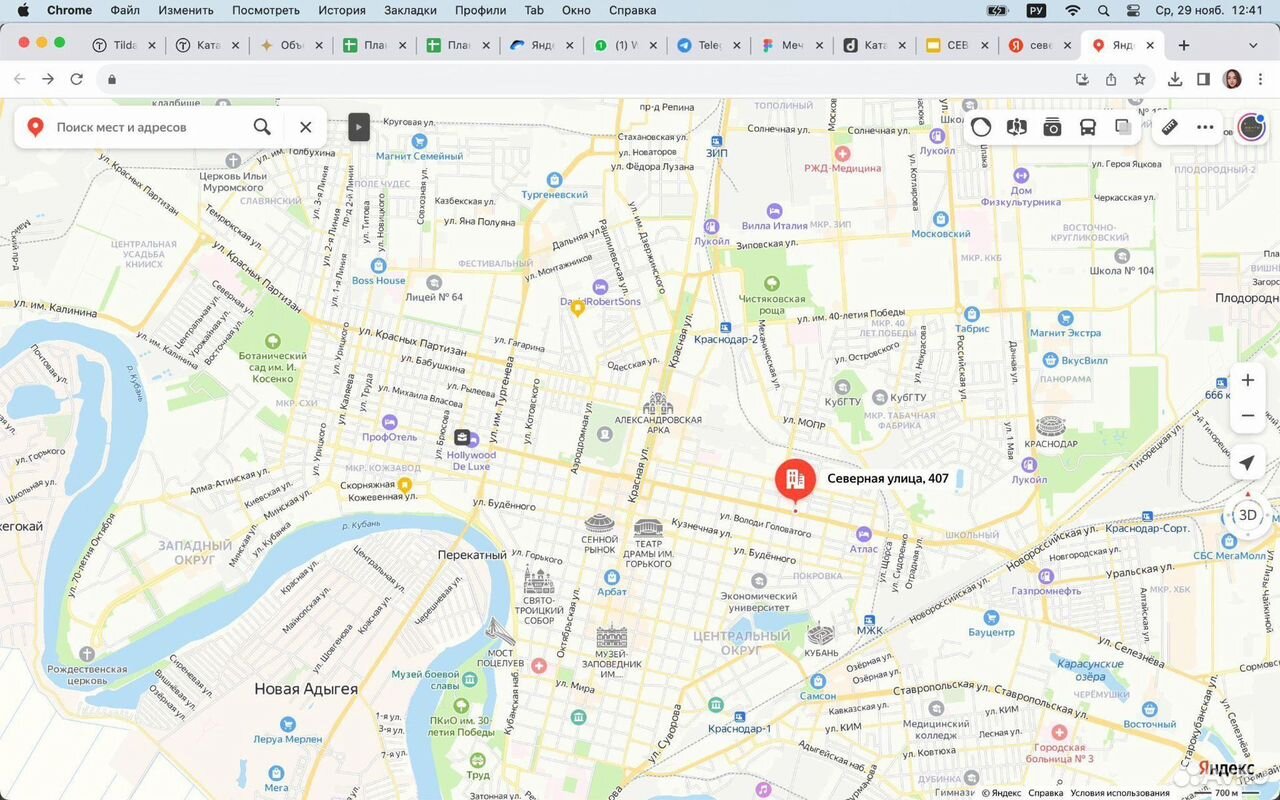The image size is (1280, 800).
Task: Switch to the СЕВ tab
Action: pyautogui.click(x=958, y=45)
